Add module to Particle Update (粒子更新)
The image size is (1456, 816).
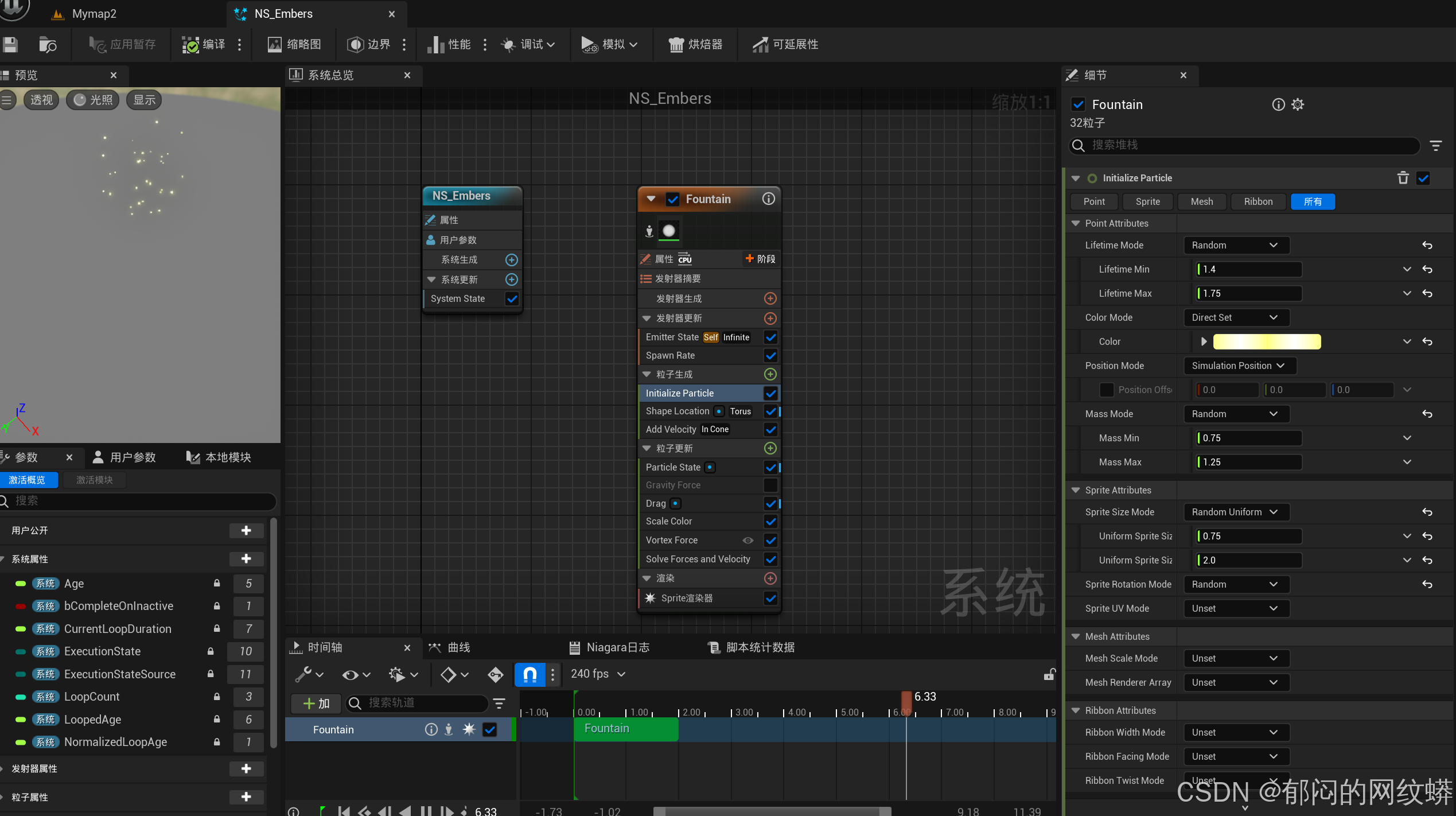pyautogui.click(x=770, y=448)
